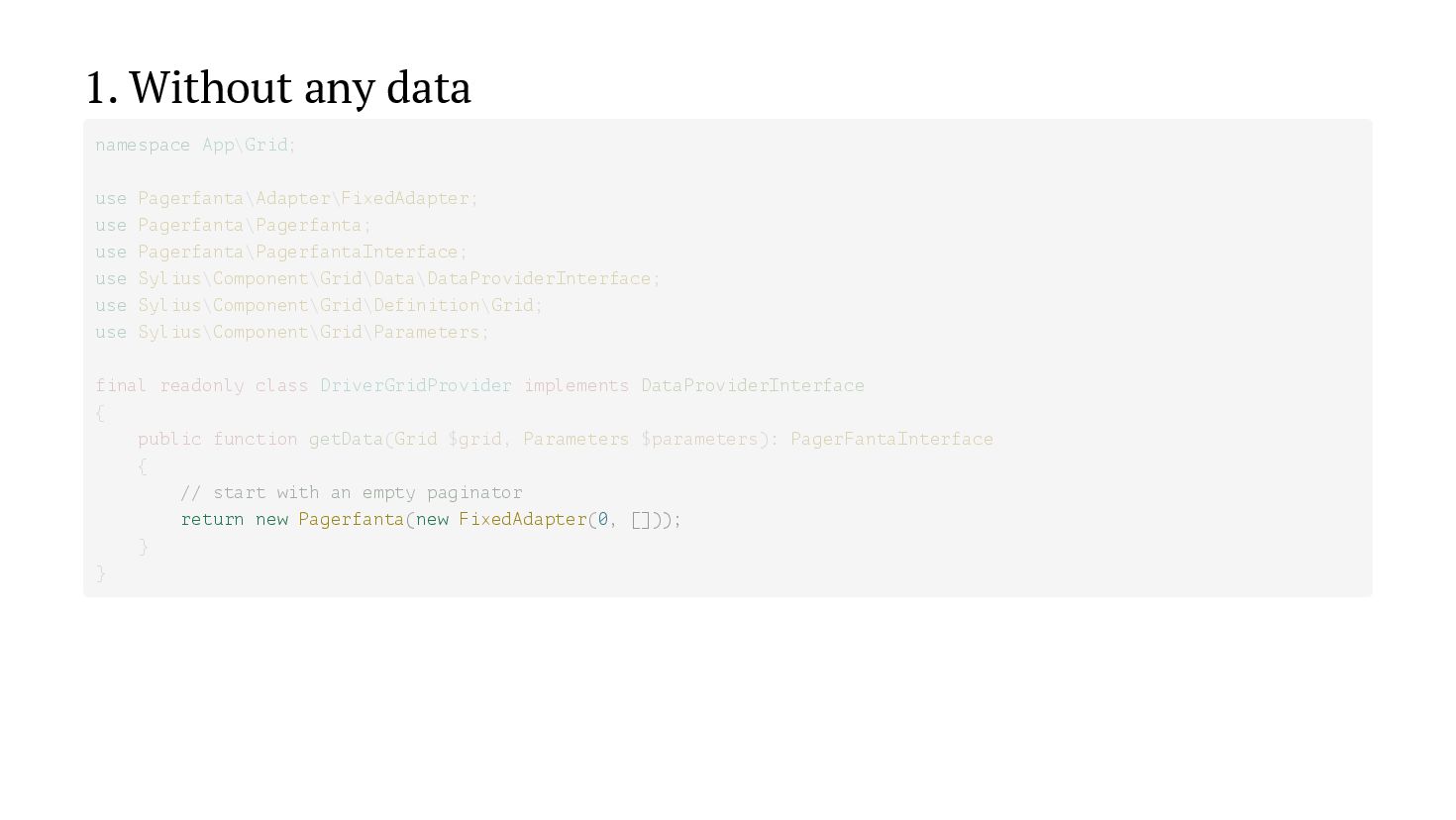Click the "1. Without any data" slide title
Viewport: 1456px width, 820px height.
click(277, 87)
